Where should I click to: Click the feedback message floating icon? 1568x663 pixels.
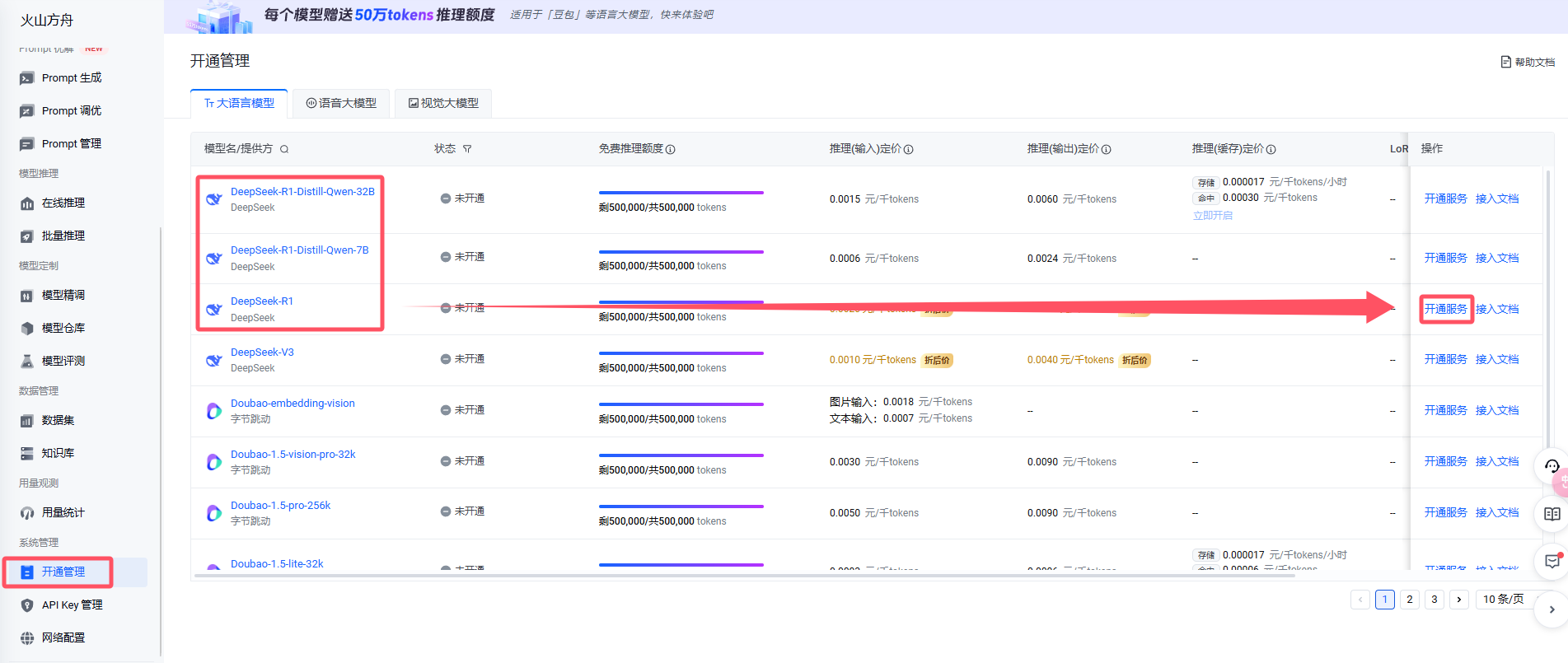(1552, 562)
